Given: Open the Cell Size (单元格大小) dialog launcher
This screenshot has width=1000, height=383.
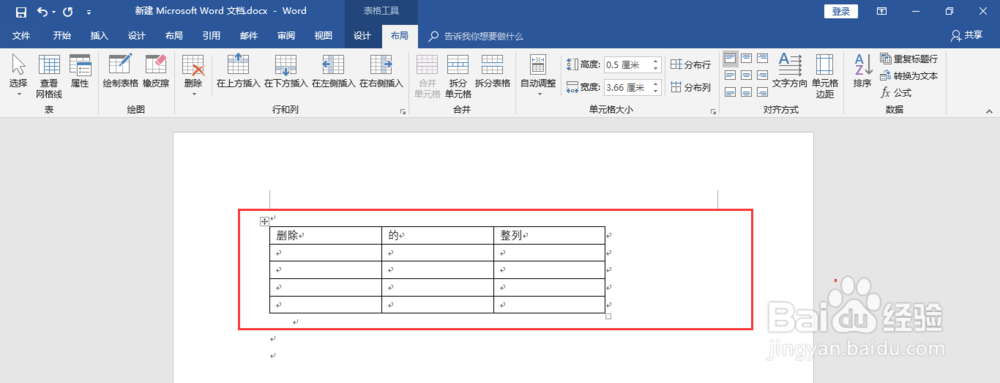Looking at the screenshot, I should click(713, 112).
